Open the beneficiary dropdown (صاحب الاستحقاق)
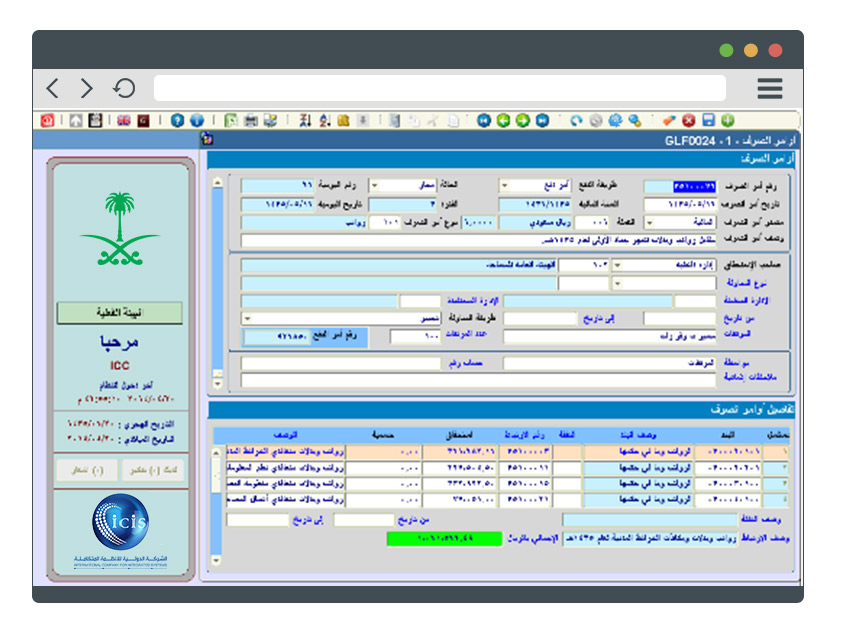 tap(615, 265)
